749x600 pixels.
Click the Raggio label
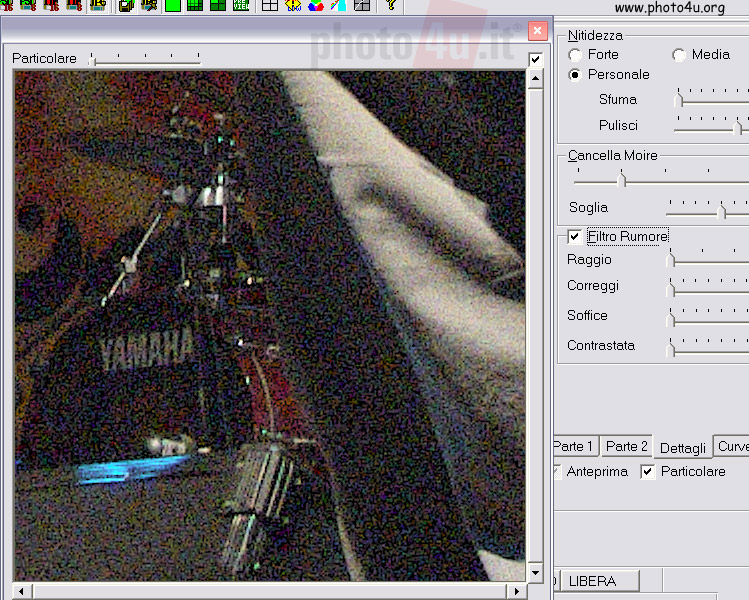pos(589,259)
